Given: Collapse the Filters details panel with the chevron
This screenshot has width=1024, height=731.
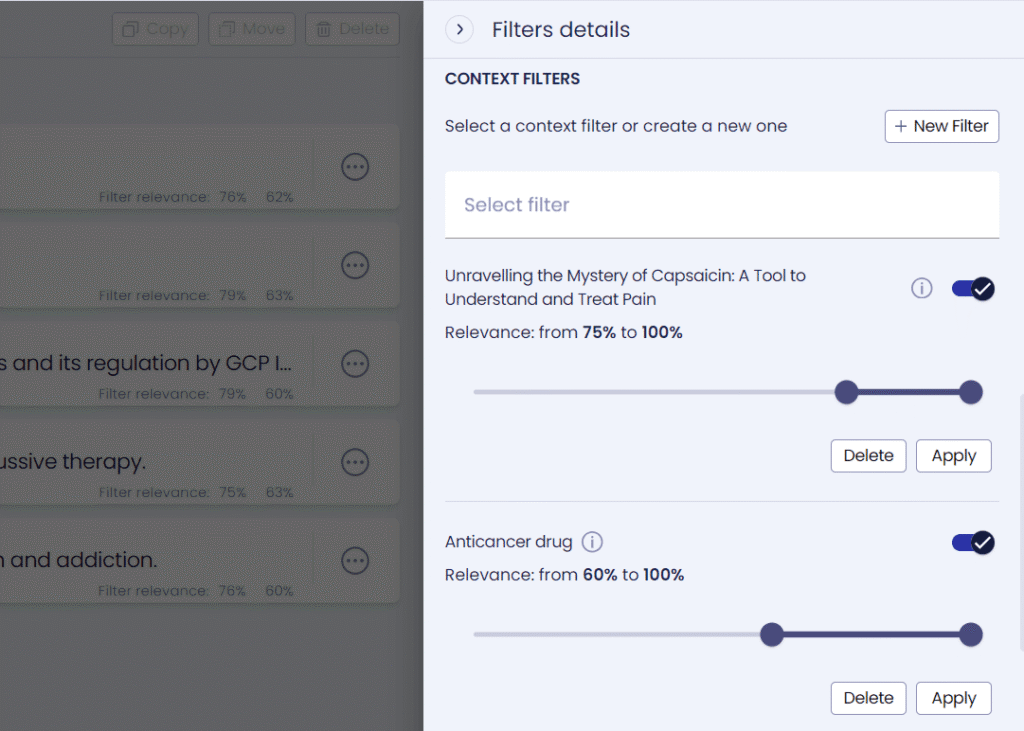Looking at the screenshot, I should [460, 29].
